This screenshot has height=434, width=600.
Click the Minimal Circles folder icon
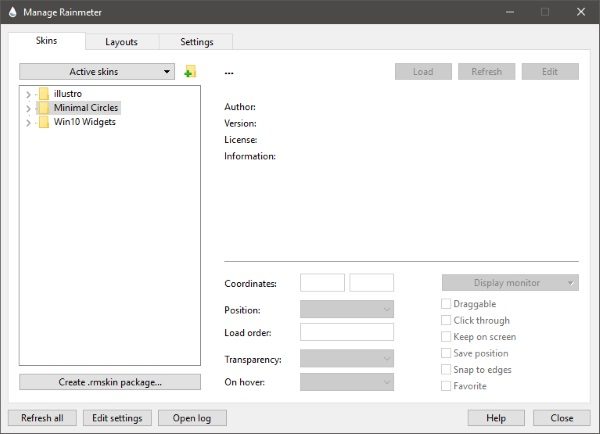tap(43, 108)
